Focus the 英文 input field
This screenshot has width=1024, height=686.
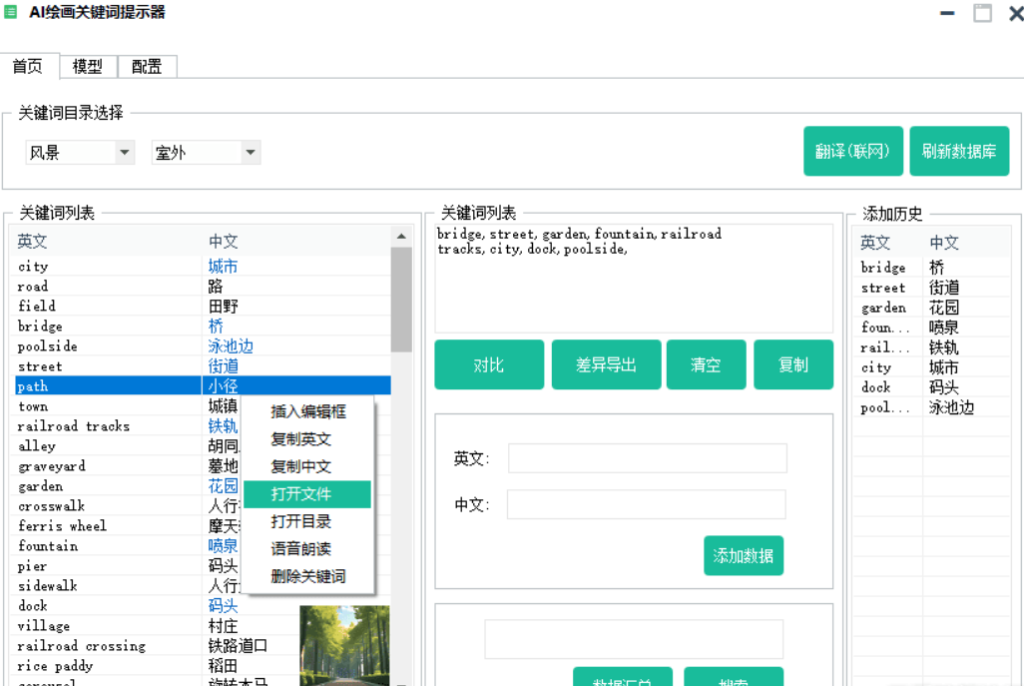point(647,459)
